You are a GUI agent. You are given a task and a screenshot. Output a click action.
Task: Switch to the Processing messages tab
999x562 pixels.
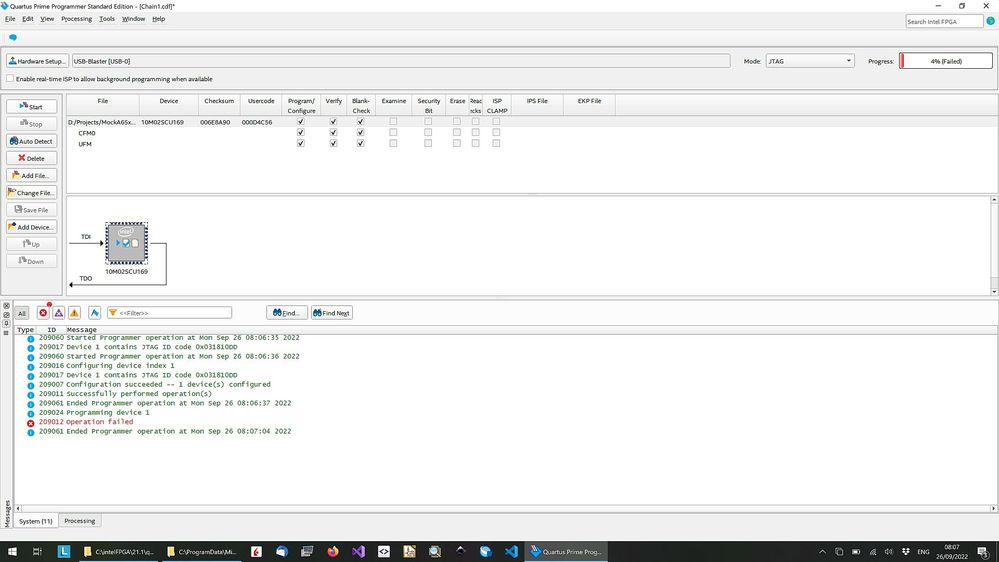pos(80,521)
